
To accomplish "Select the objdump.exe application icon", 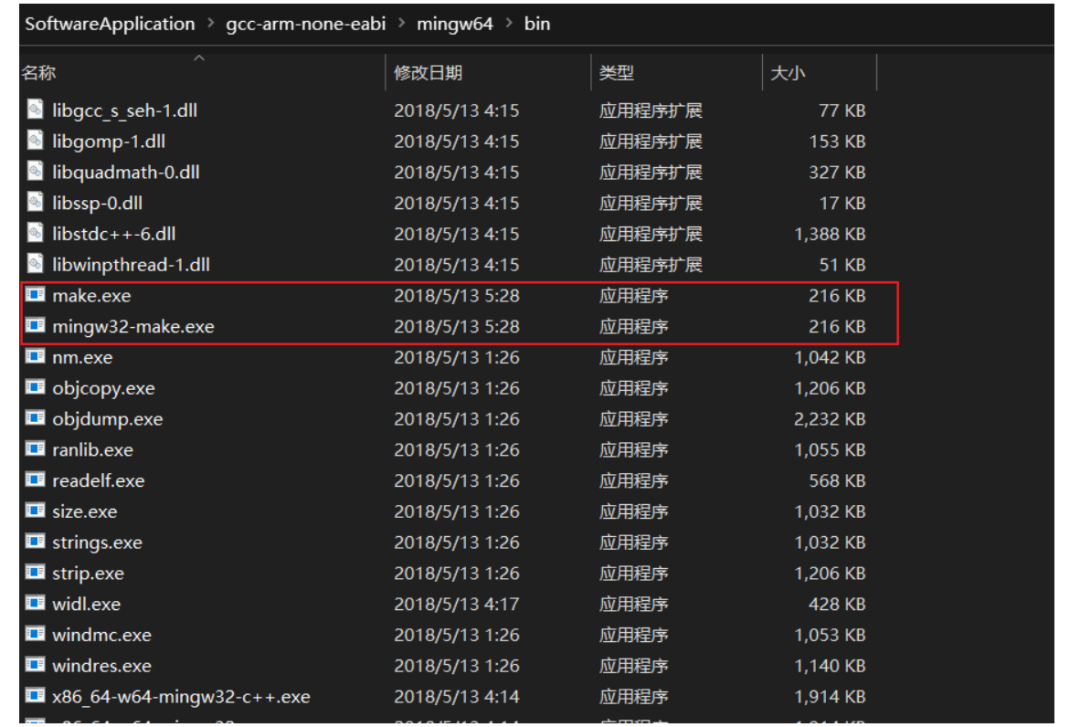I will click(36, 418).
